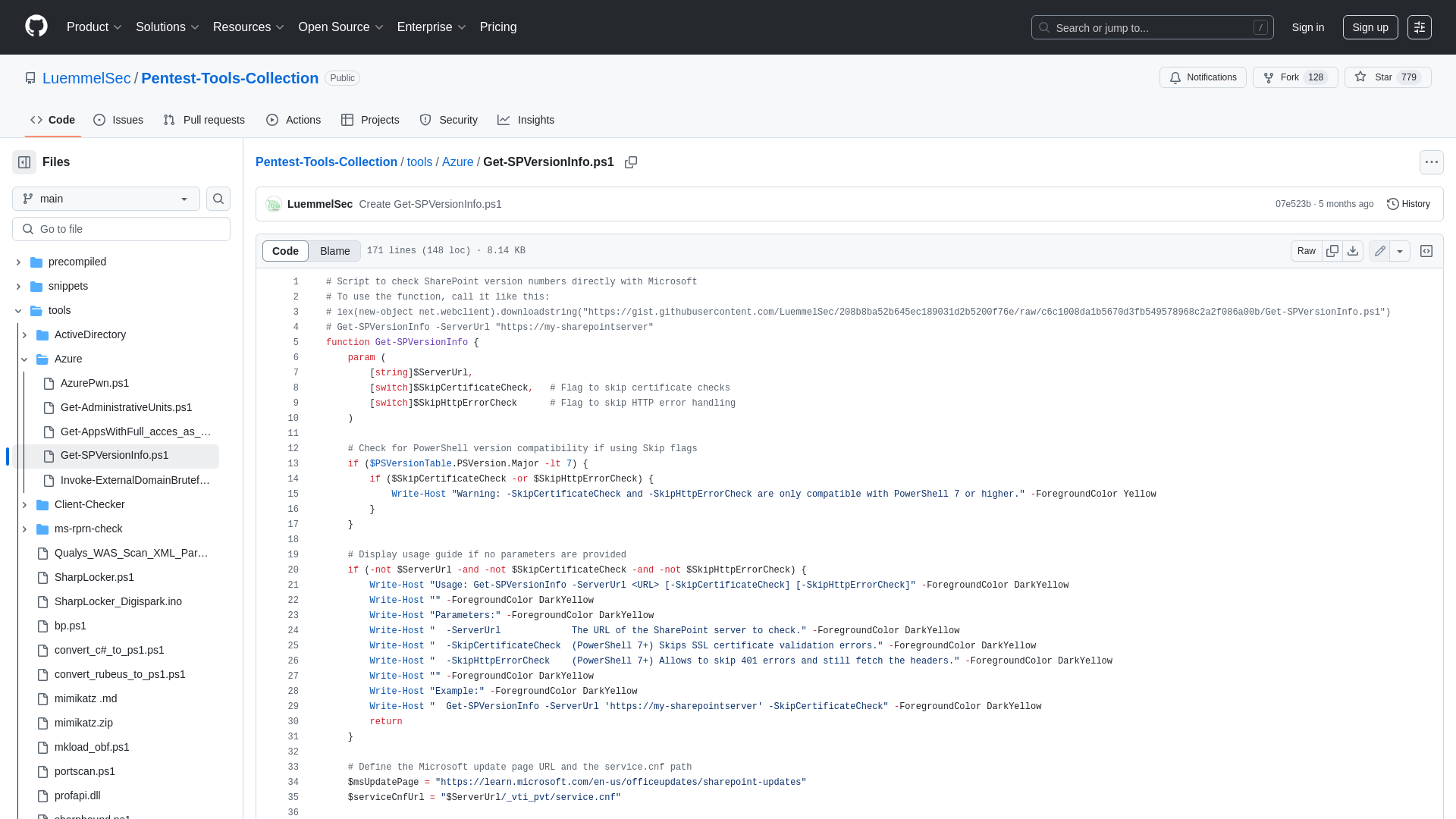Screen dimensions: 1456x819
Task: Switch to the Projects tab
Action: (370, 120)
